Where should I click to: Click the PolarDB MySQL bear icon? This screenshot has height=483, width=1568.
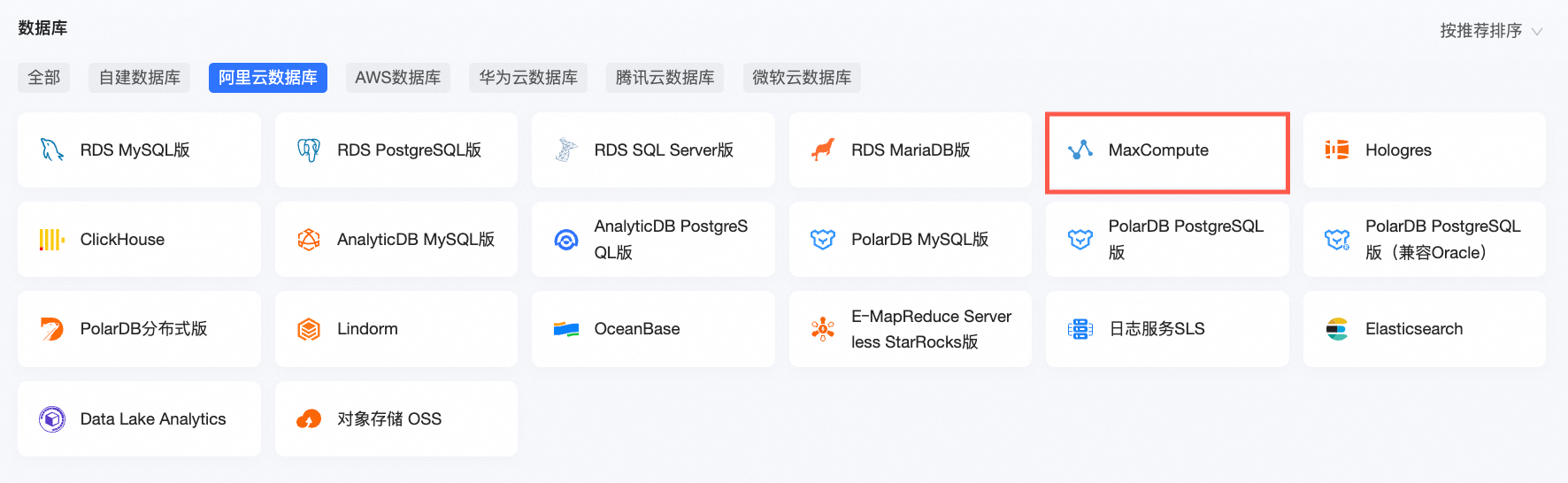tap(823, 240)
